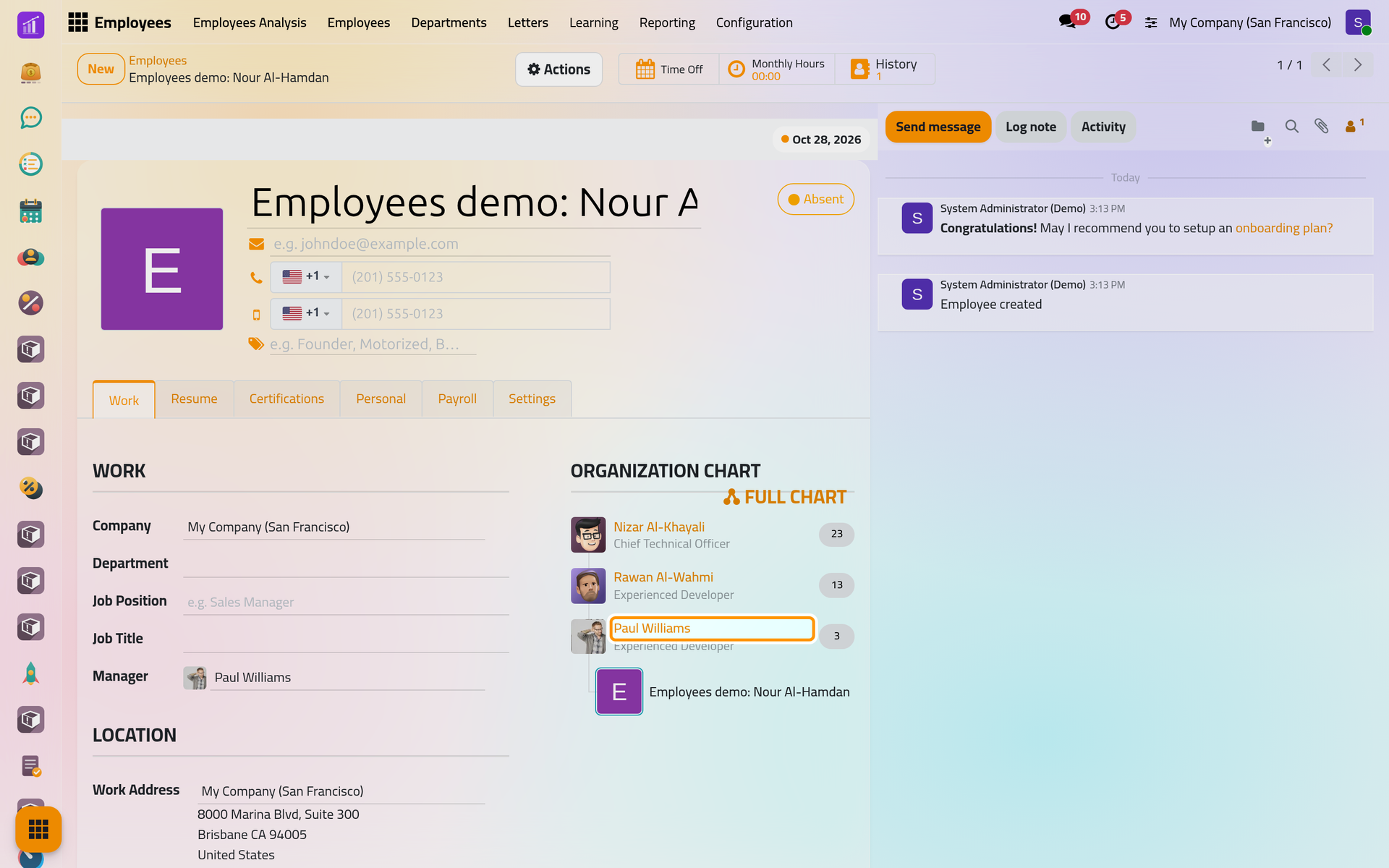Open Nizar Al-Khayali in the org chart
This screenshot has height=868, width=1389.
coord(659,527)
